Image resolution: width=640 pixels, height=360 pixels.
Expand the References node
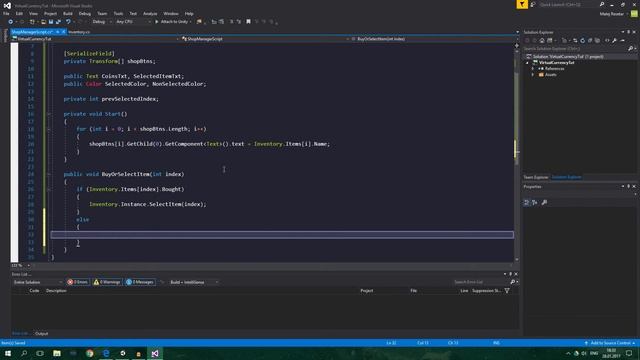(533, 69)
